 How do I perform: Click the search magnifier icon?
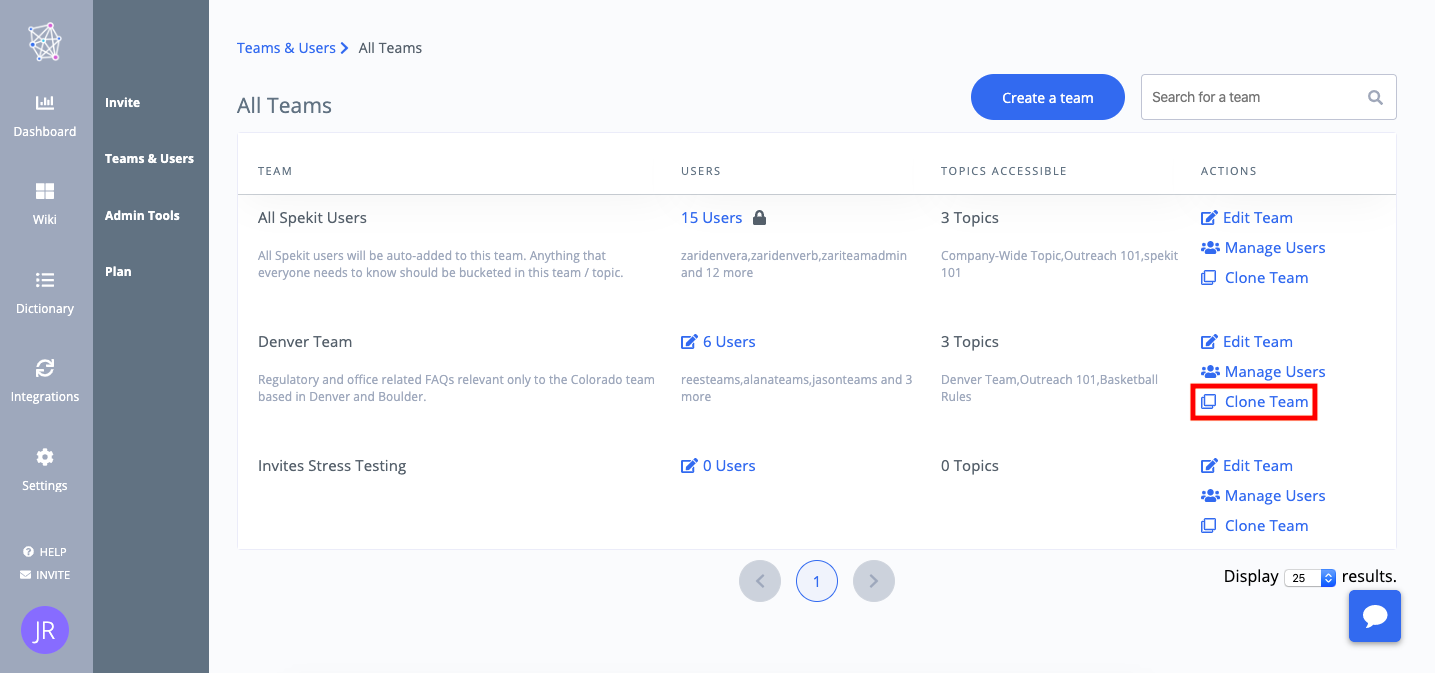pyautogui.click(x=1375, y=98)
